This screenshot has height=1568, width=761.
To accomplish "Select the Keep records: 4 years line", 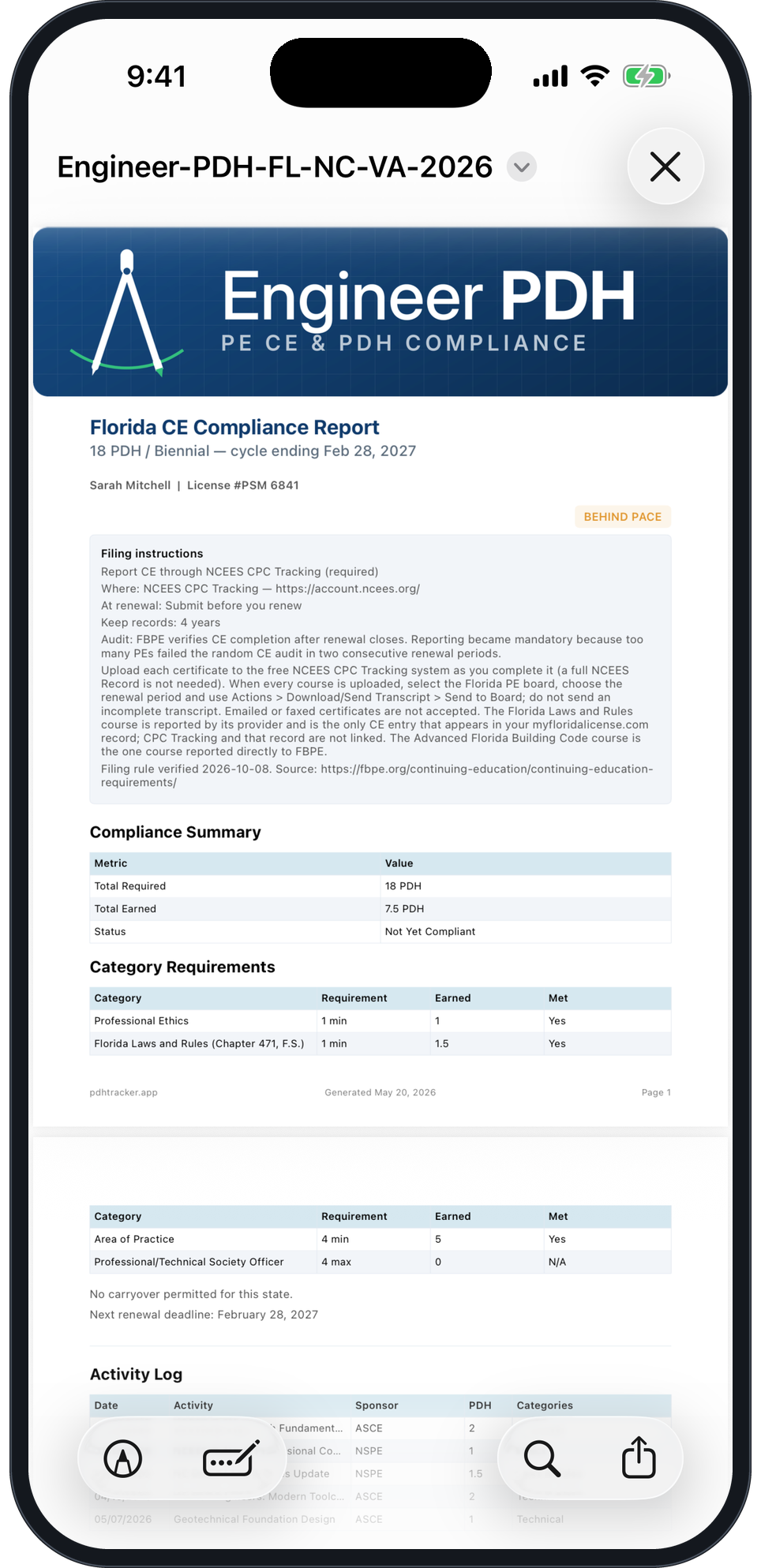I will click(x=160, y=623).
